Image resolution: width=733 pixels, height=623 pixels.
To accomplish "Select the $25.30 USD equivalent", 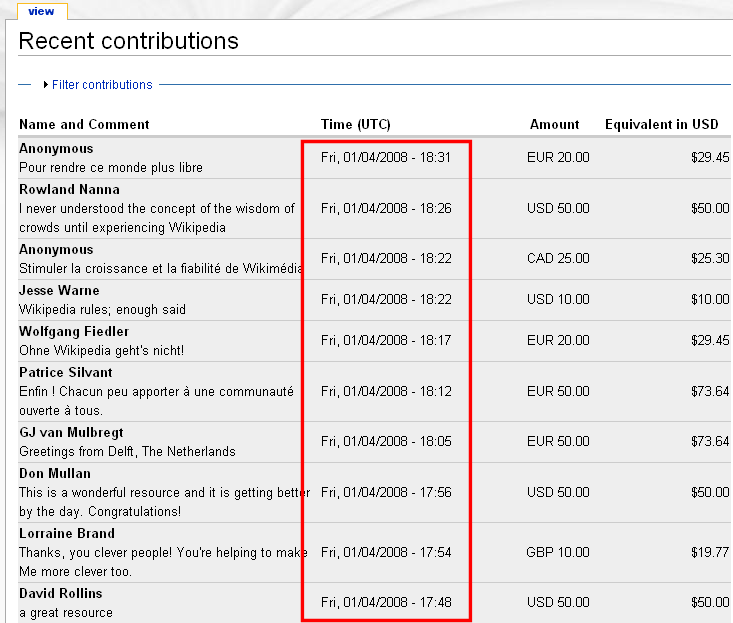I will 710,258.
